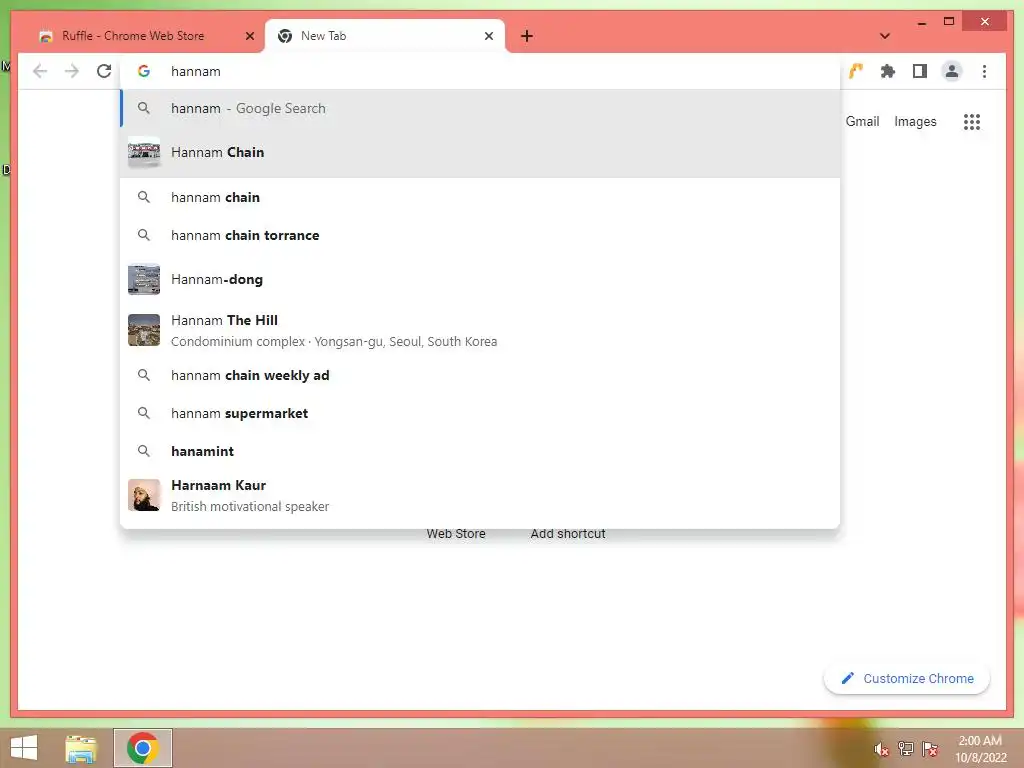The height and width of the screenshot is (768, 1024).
Task: Open the Windows Start button
Action: pyautogui.click(x=24, y=748)
